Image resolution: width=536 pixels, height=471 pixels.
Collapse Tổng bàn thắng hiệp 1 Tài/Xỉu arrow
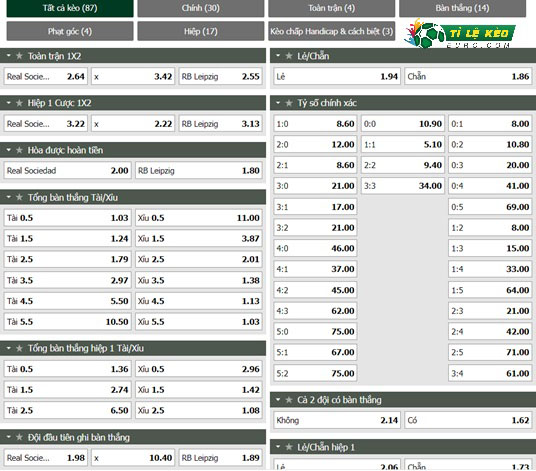click(x=9, y=348)
